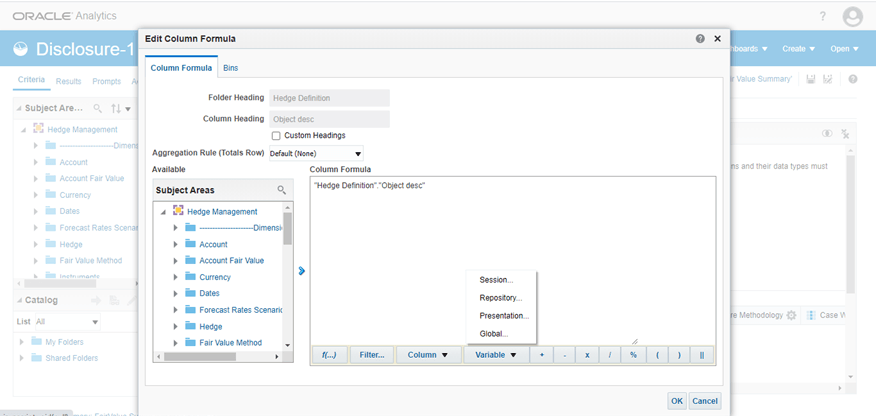876x416 pixels.
Task: Open Aggregation Rule Default (None) dropdown
Action: [x=317, y=153]
